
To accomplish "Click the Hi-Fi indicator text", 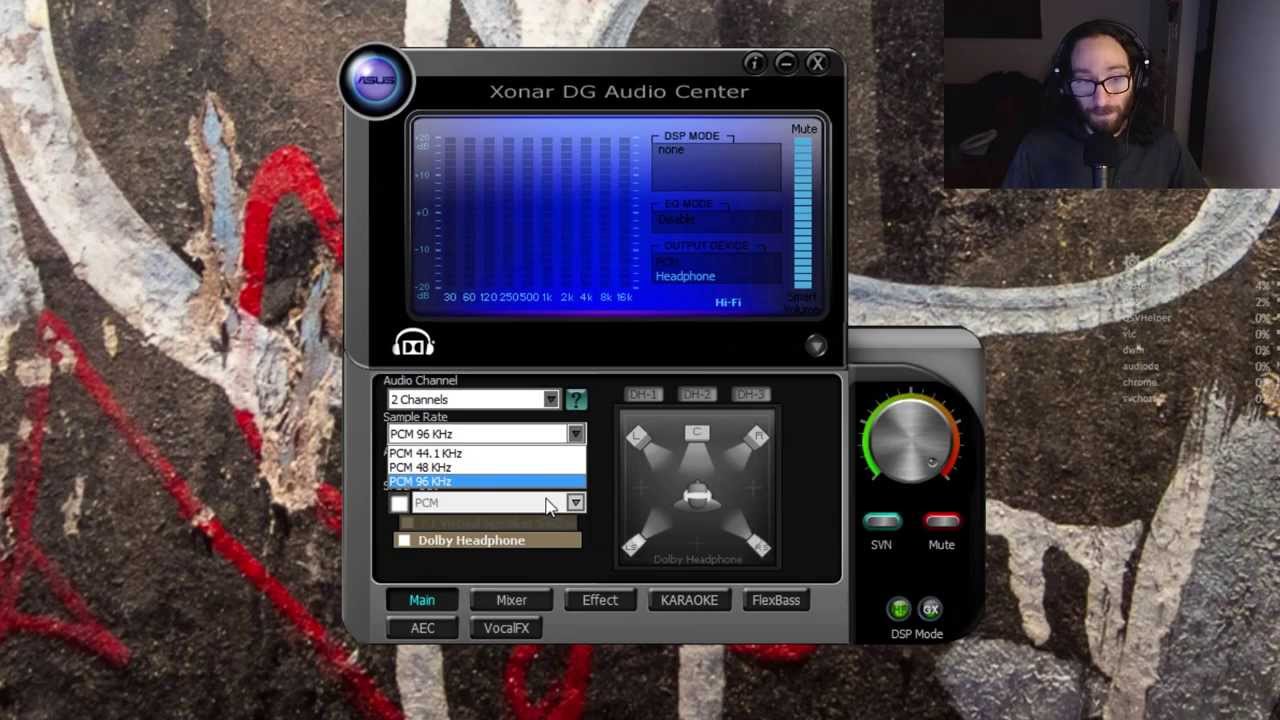I will [x=728, y=302].
